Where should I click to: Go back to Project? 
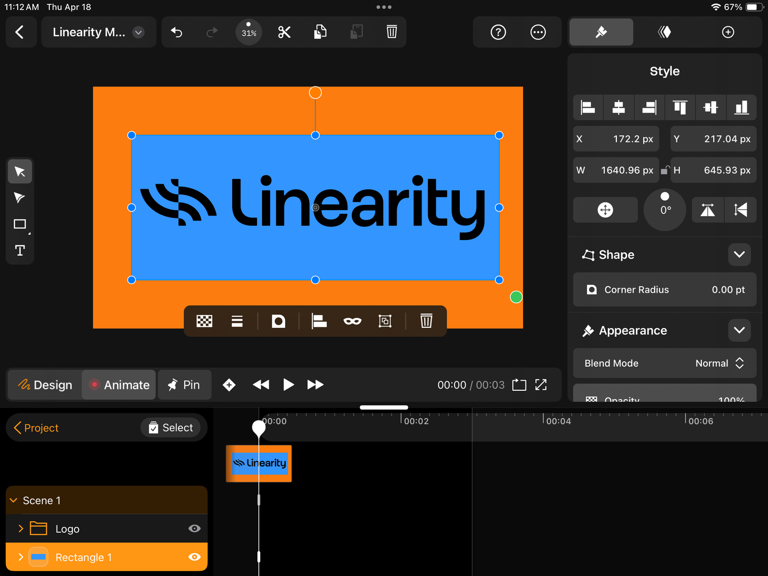(36, 428)
